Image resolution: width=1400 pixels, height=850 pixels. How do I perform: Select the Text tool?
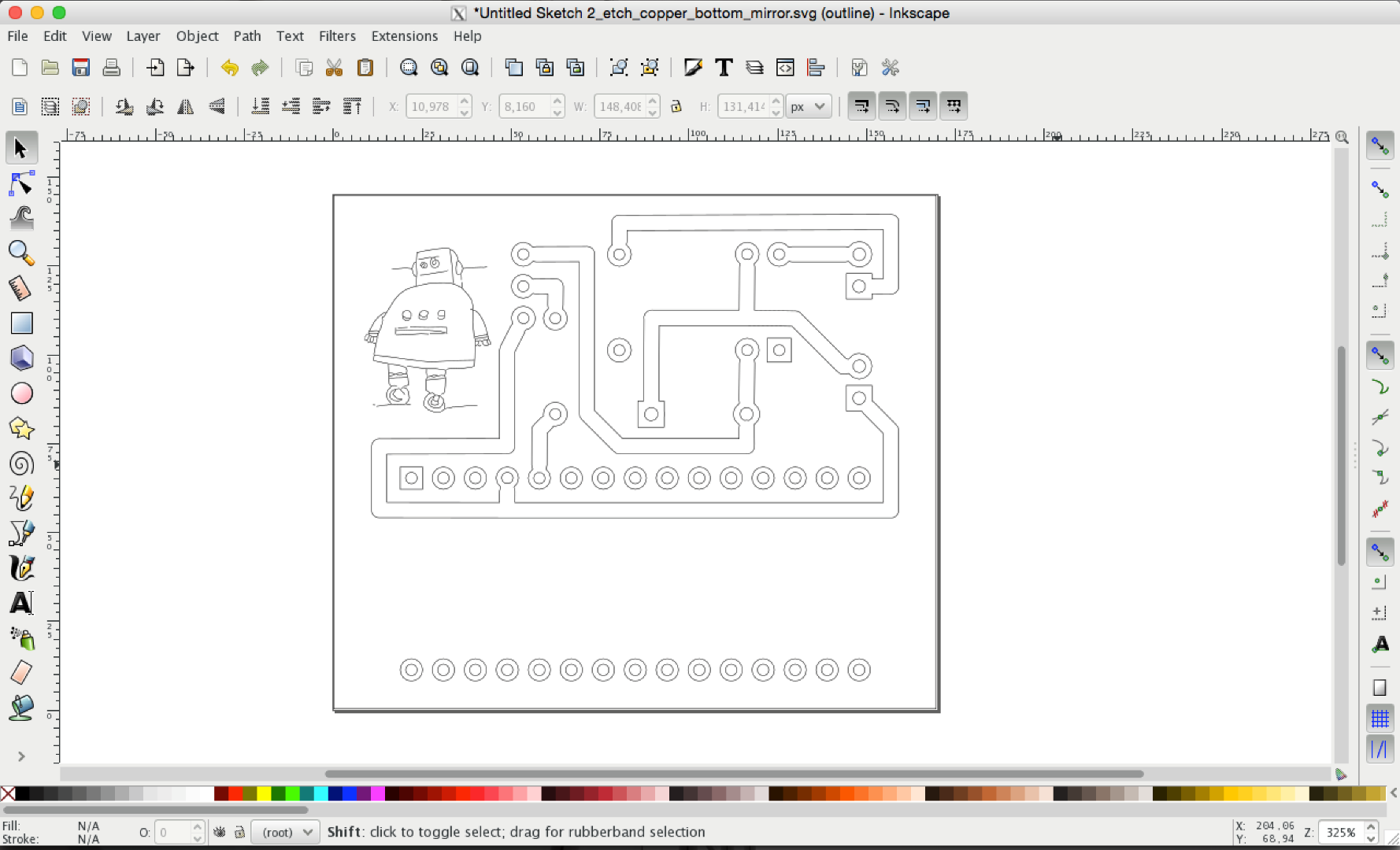pos(21,603)
